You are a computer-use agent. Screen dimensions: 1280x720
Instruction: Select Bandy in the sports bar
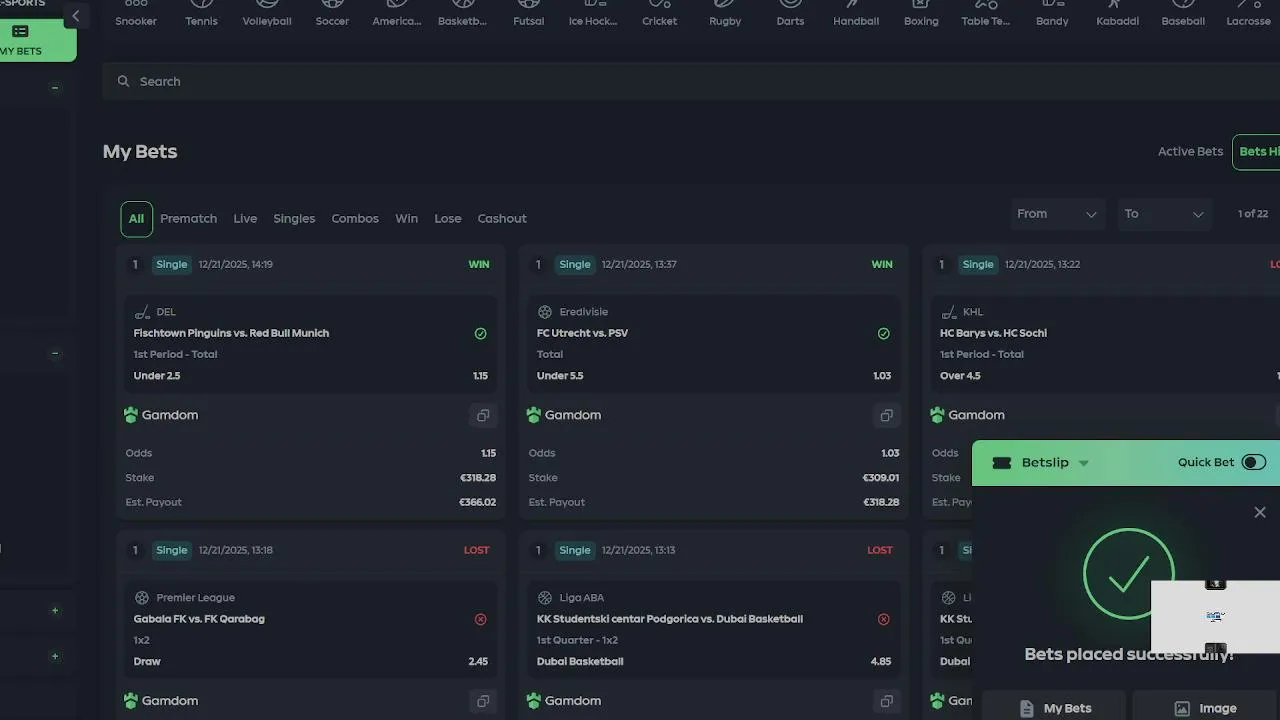(1052, 13)
